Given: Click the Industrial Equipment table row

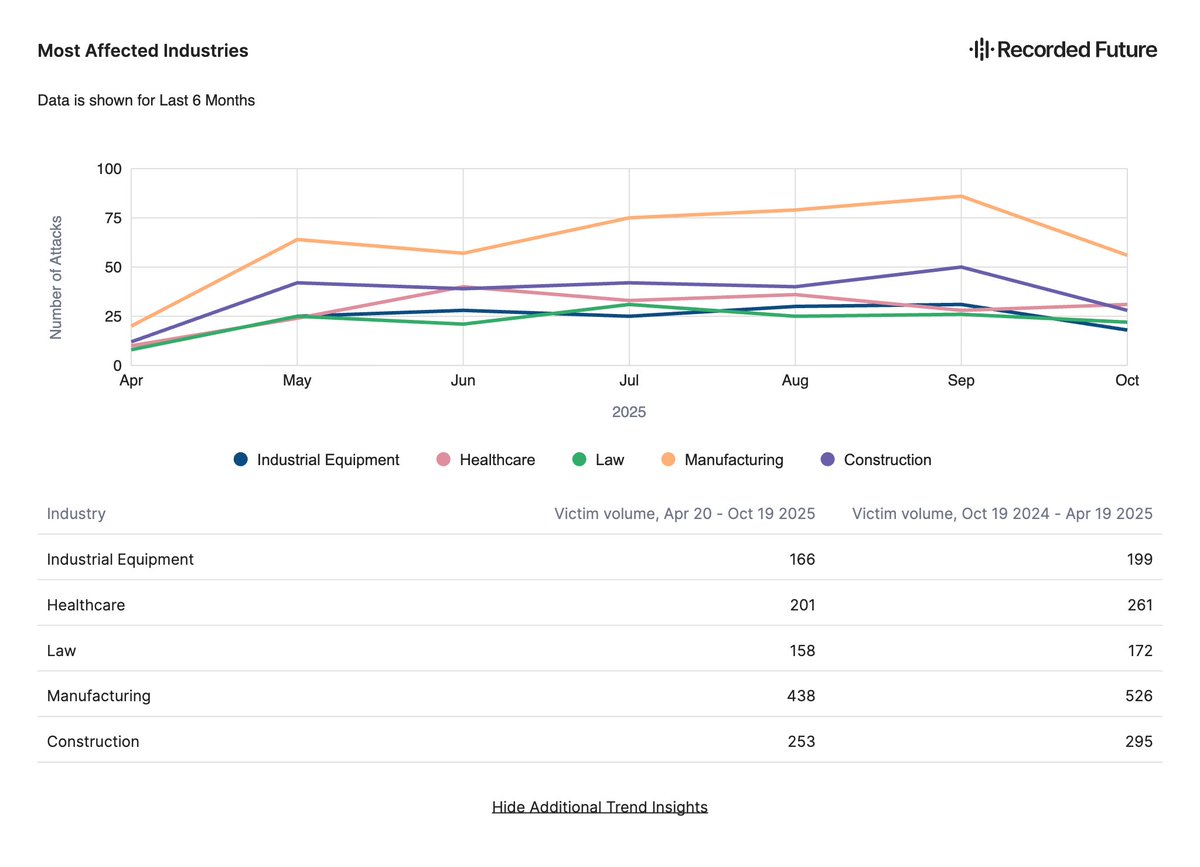Looking at the screenshot, I should (600, 559).
